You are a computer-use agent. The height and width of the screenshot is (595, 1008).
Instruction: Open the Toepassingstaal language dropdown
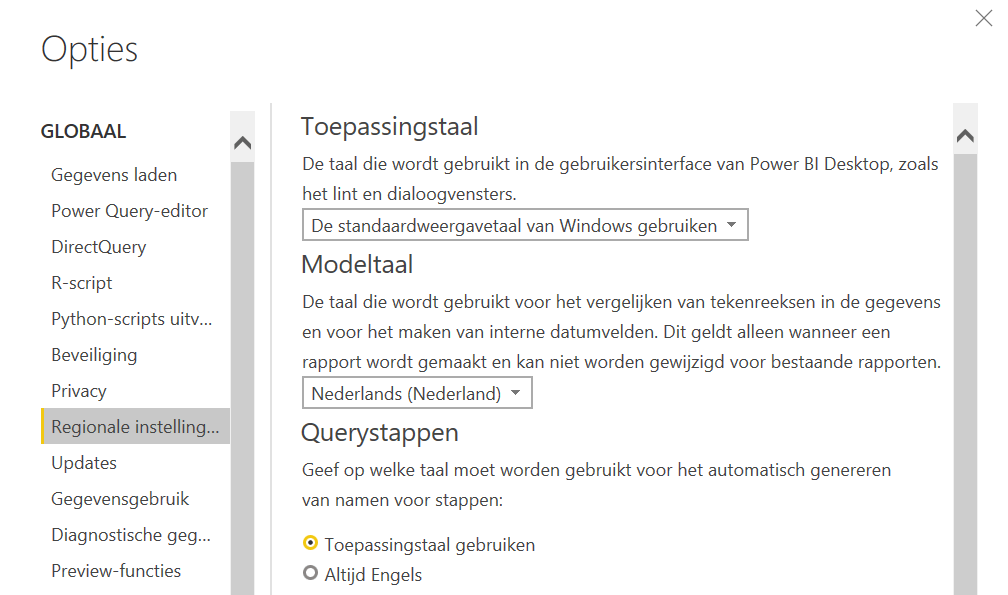tap(525, 225)
